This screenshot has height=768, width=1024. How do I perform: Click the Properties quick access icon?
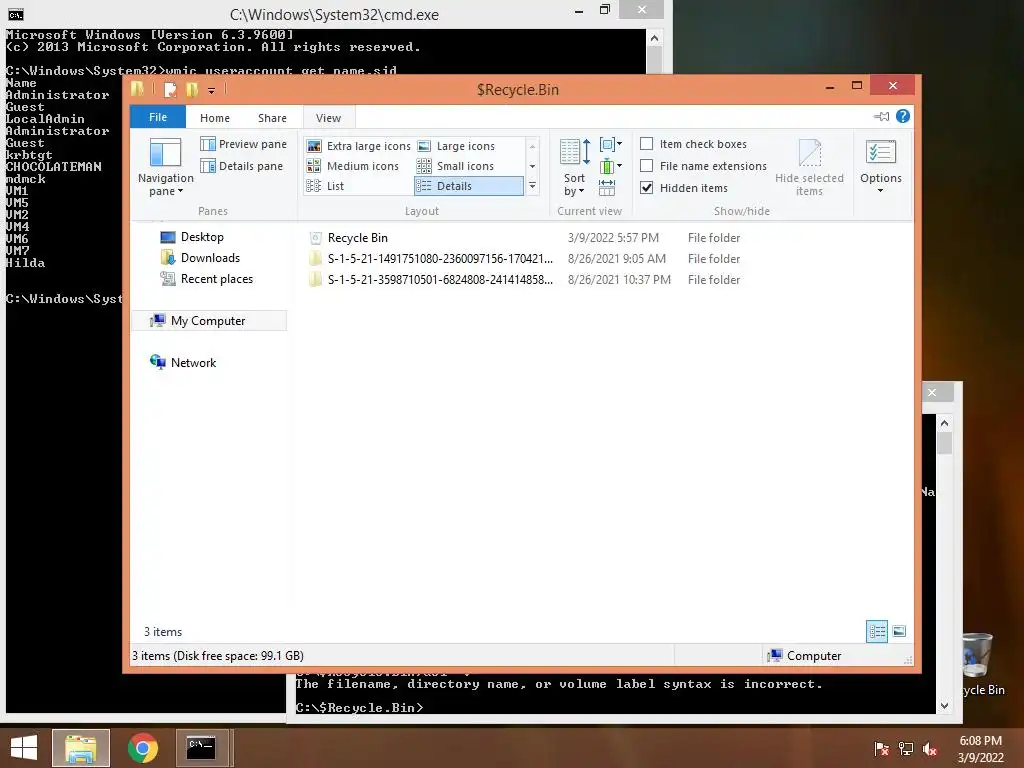click(x=170, y=89)
